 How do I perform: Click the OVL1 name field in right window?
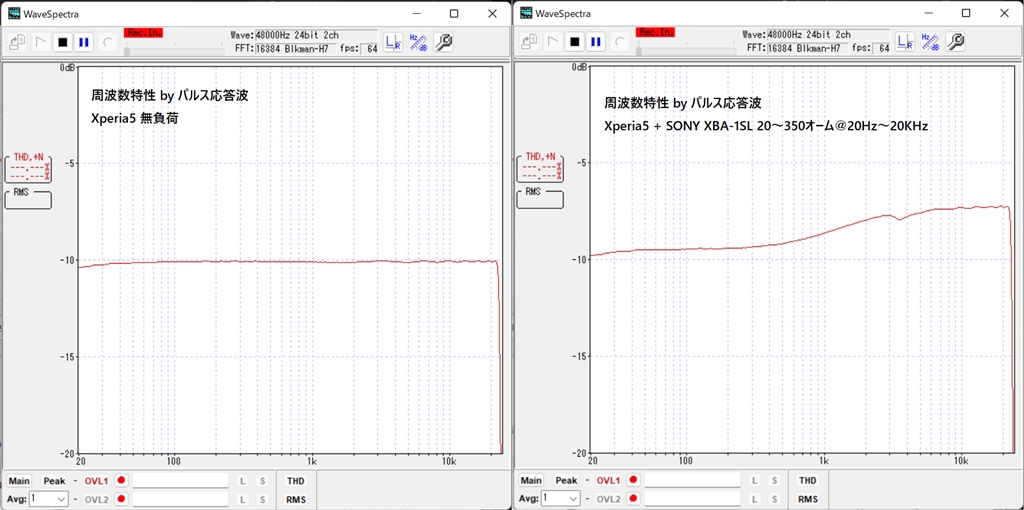pos(692,481)
